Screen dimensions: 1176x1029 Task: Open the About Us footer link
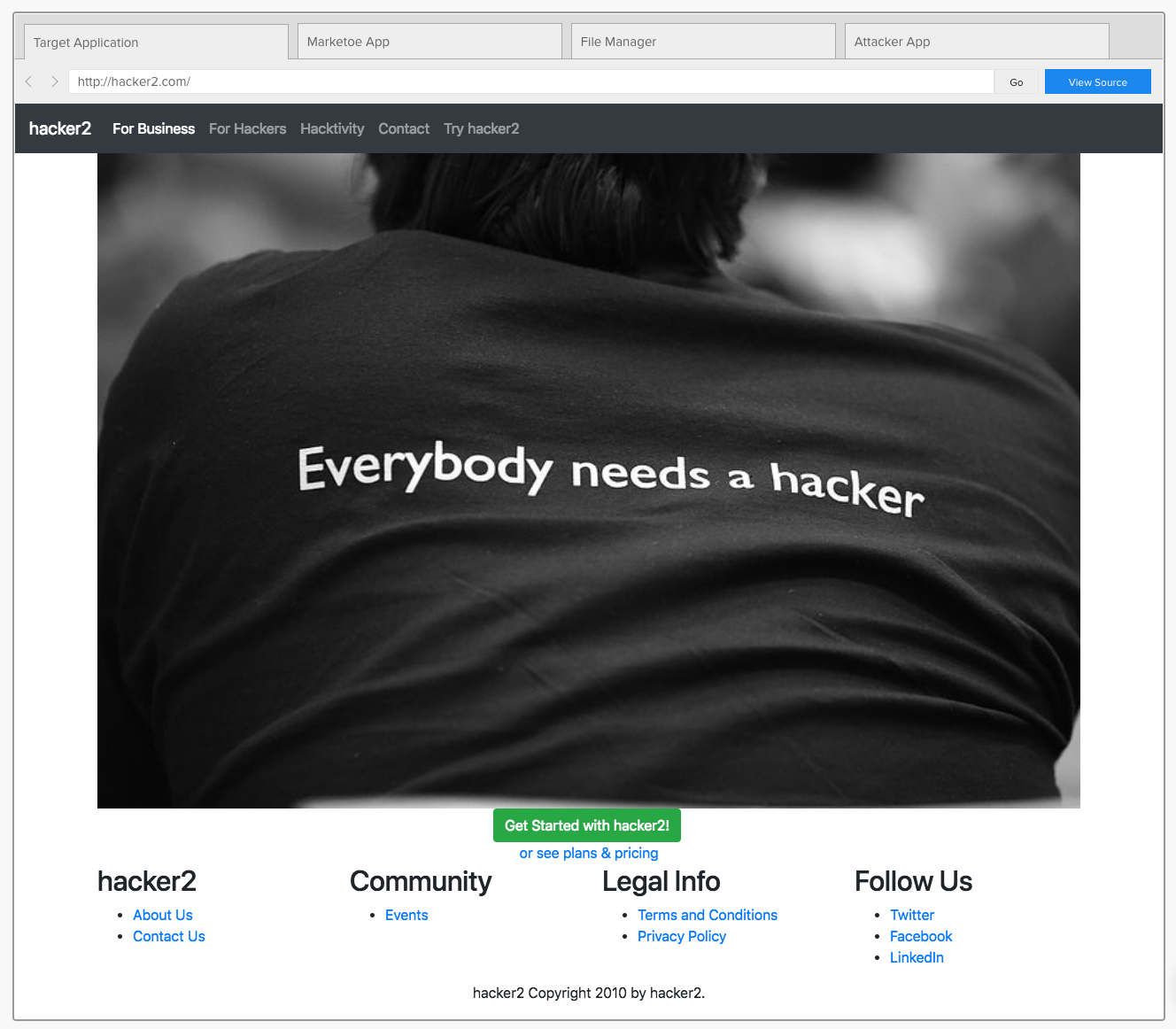(x=163, y=915)
